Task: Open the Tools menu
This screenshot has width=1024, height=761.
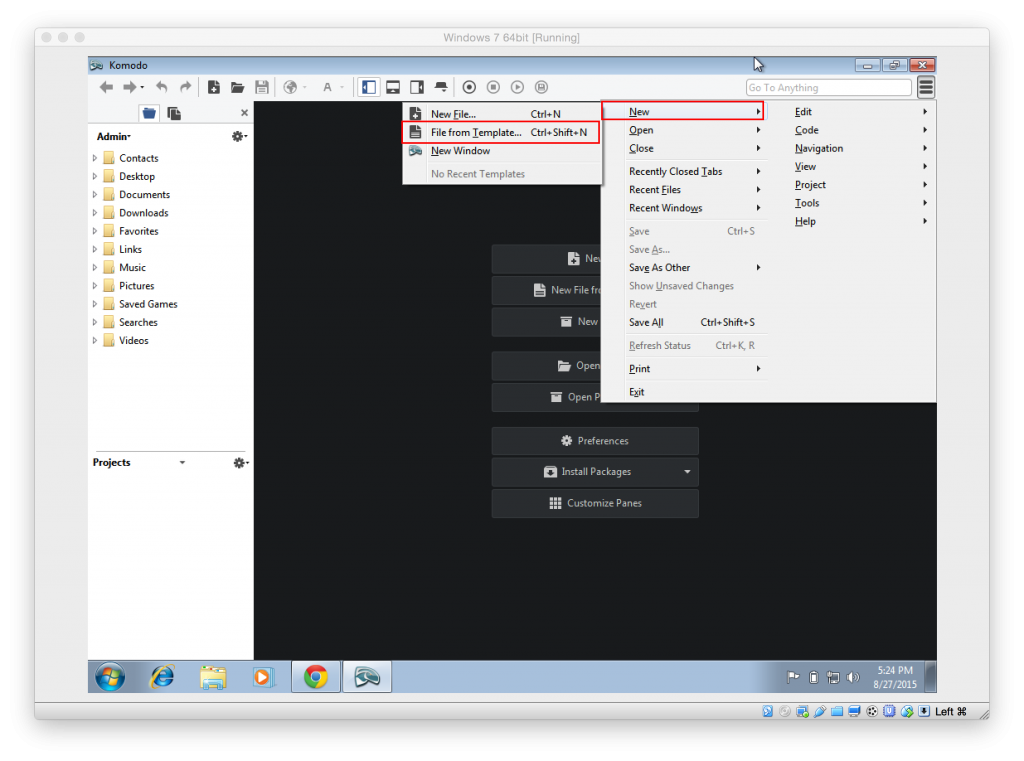Action: click(x=806, y=202)
